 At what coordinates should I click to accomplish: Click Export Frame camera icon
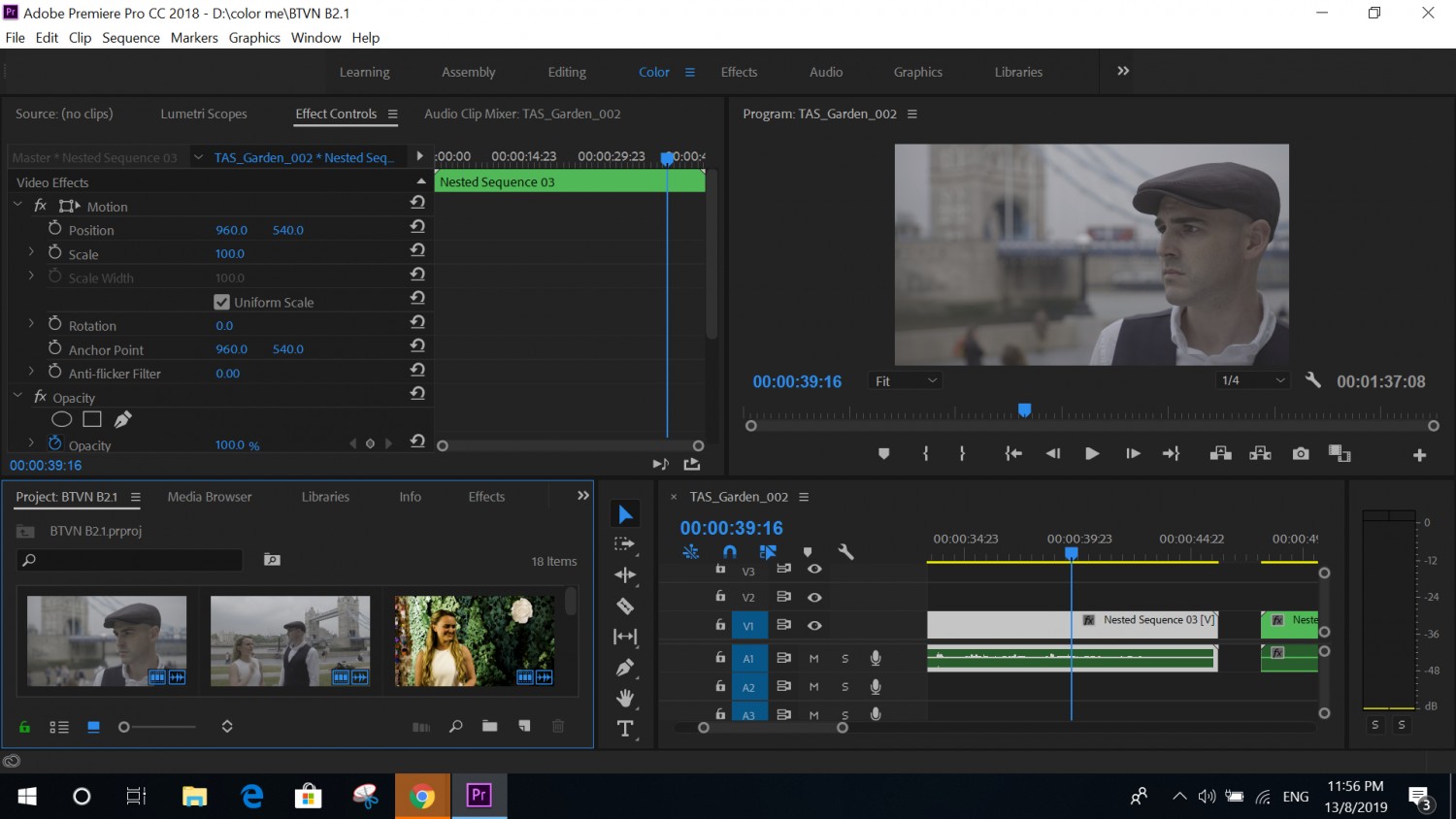(1301, 453)
